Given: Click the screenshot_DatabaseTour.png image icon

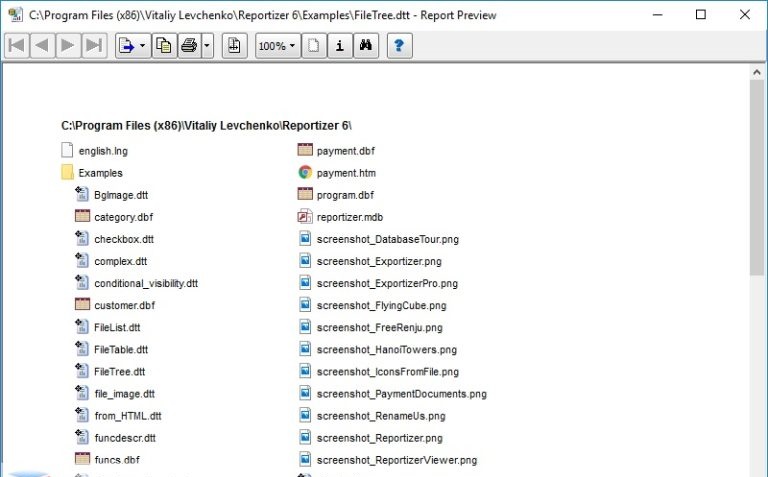Looking at the screenshot, I should click(305, 238).
